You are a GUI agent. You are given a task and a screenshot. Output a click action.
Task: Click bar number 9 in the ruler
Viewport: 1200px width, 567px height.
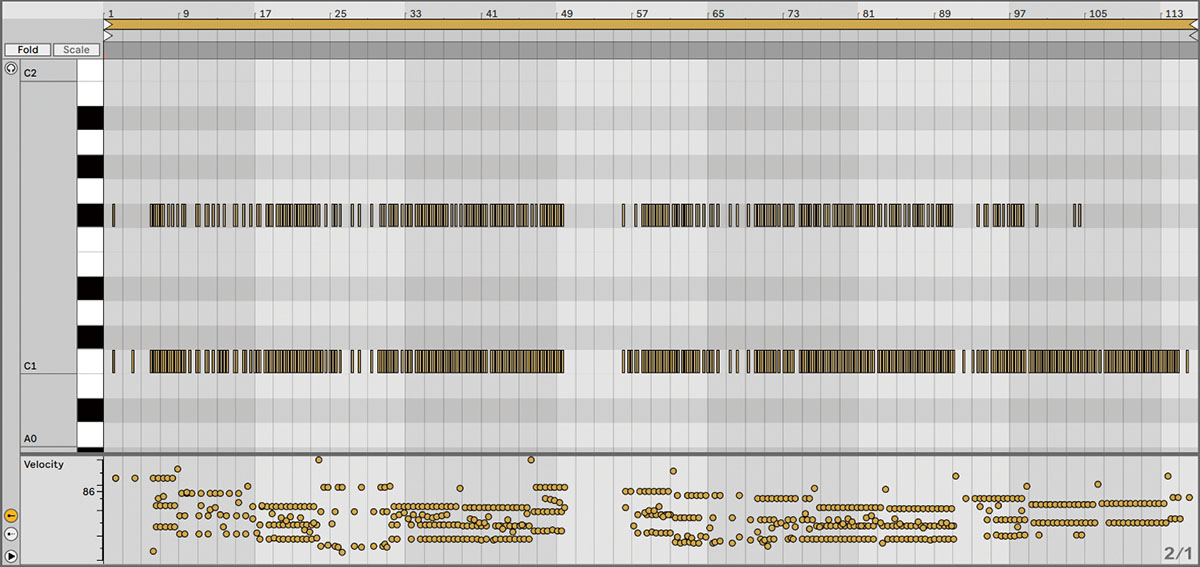(x=185, y=14)
